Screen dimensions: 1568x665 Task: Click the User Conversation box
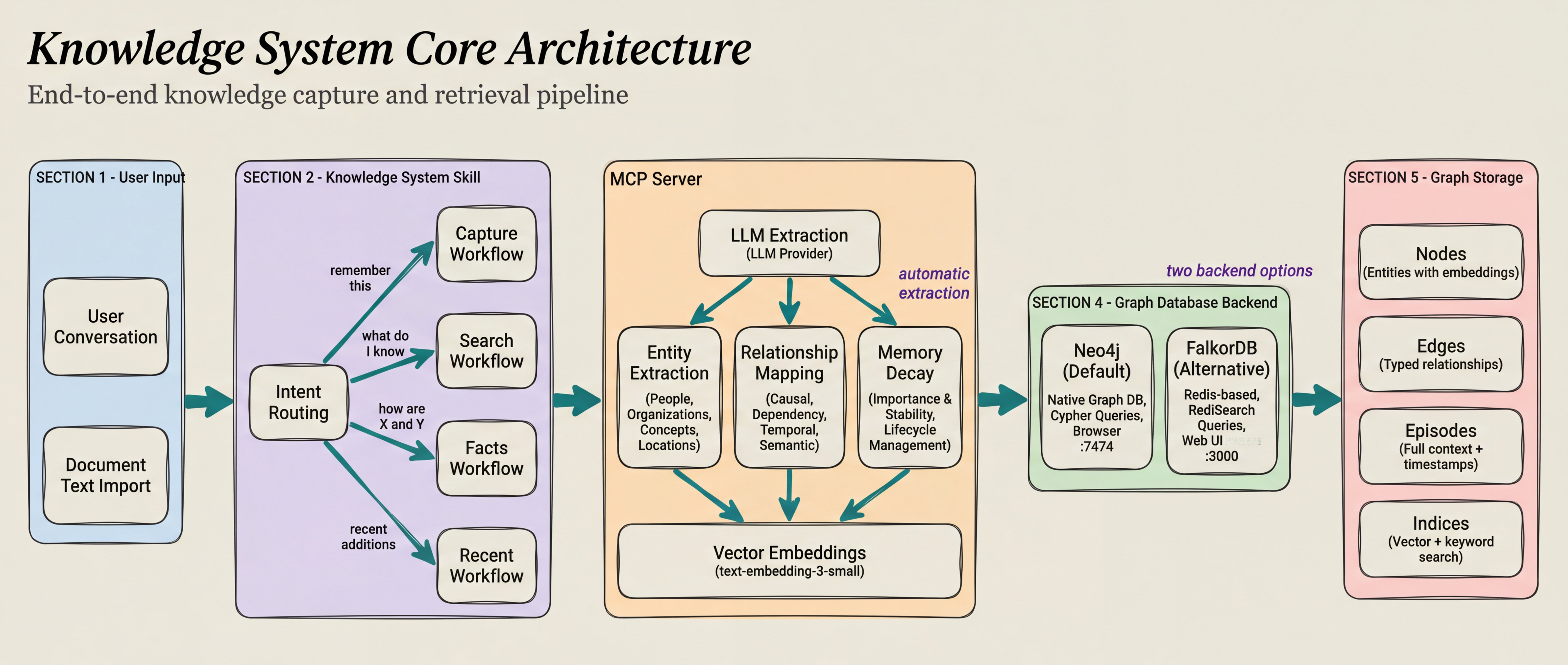pos(105,327)
